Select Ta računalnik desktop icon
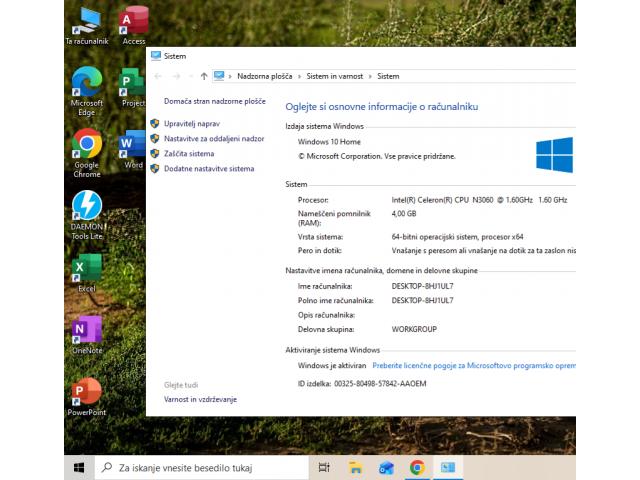This screenshot has width=640, height=480. tap(87, 22)
